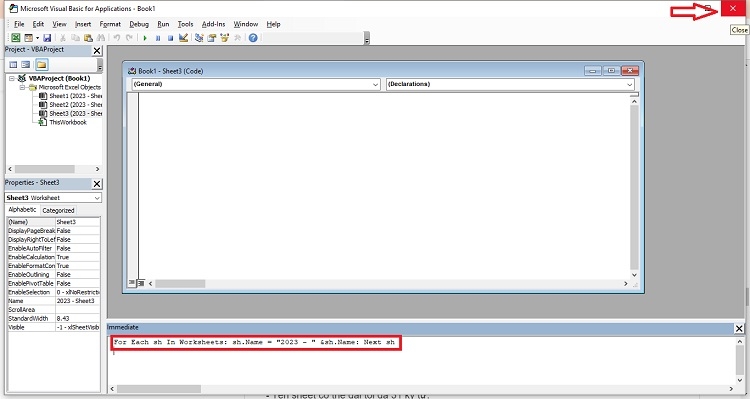Open the File menu

click(19, 24)
